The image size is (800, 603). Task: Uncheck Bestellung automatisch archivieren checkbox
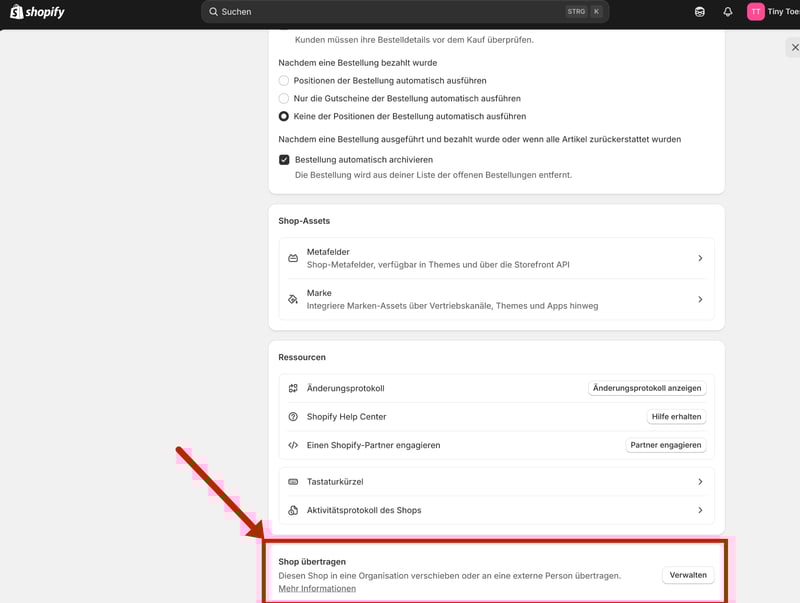point(284,160)
